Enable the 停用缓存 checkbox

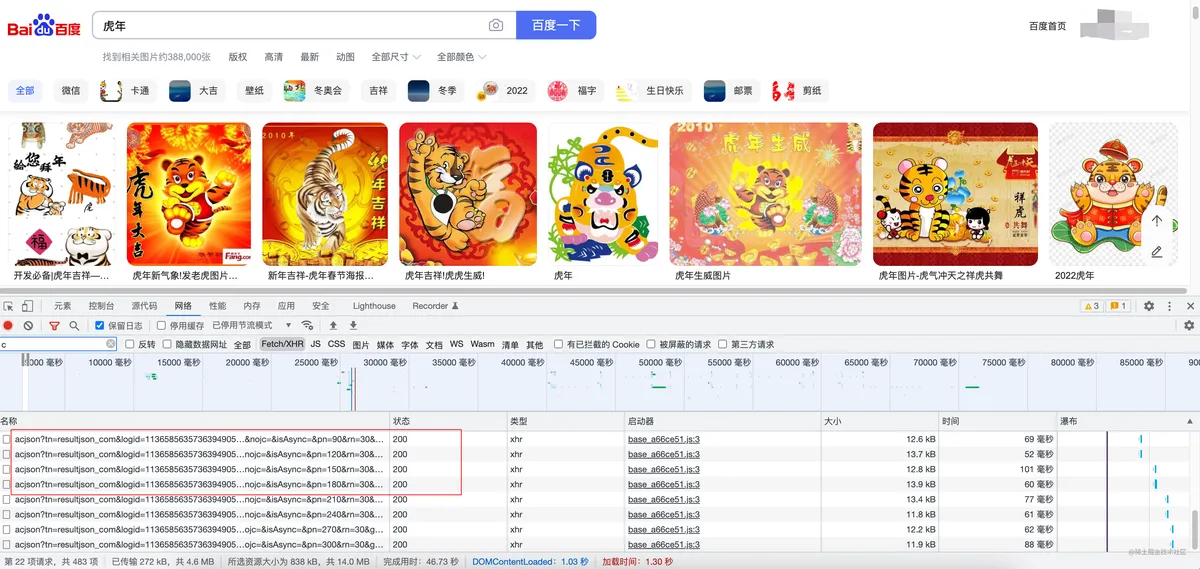coord(162,326)
